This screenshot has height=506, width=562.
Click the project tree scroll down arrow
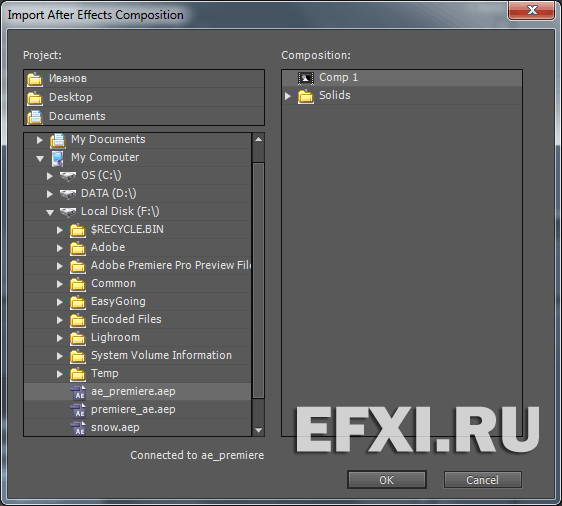click(x=258, y=430)
